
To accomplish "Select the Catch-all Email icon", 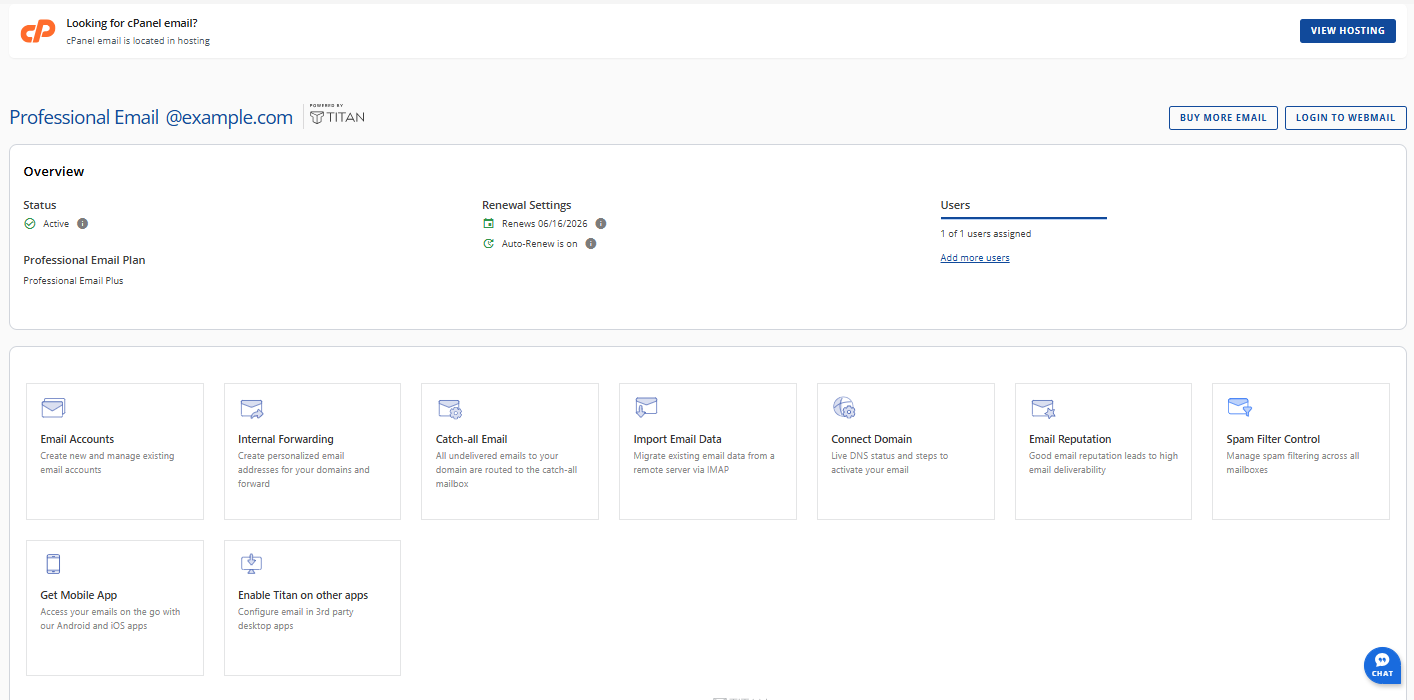I will click(449, 408).
